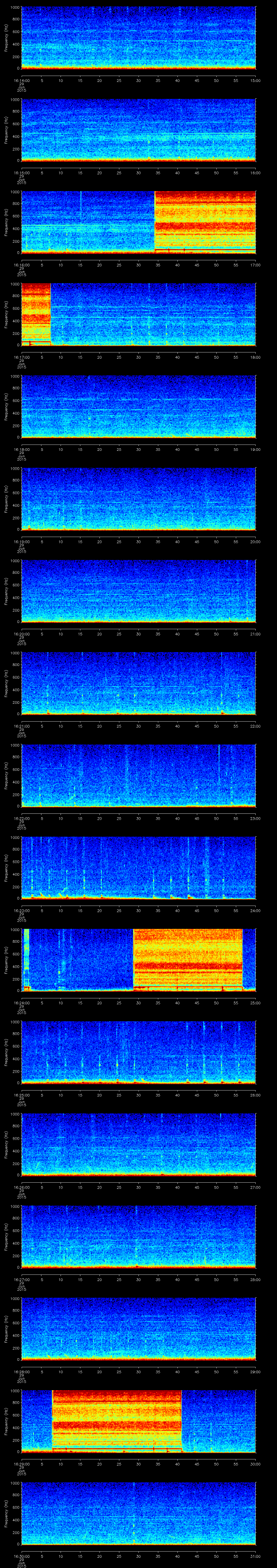Open the spectrogram panel beginning at 16:17:00
The image size is (277, 1568).
pyautogui.click(x=138, y=314)
